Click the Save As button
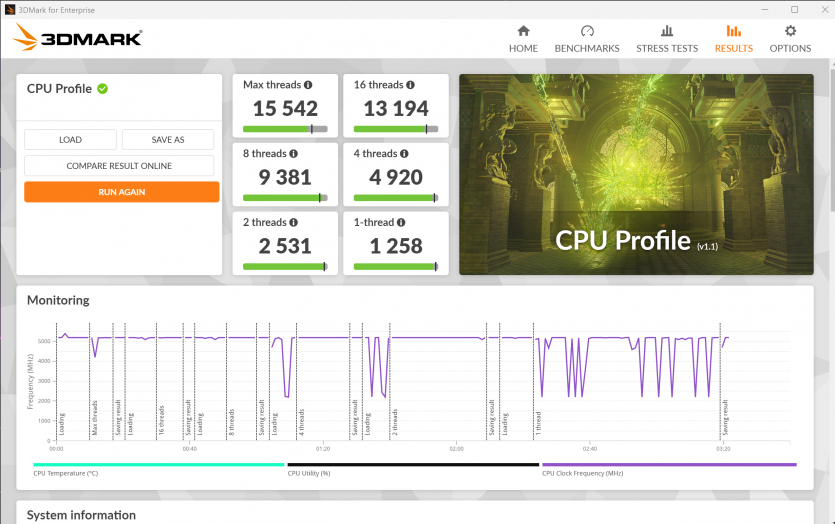The height and width of the screenshot is (524, 835). tap(168, 140)
